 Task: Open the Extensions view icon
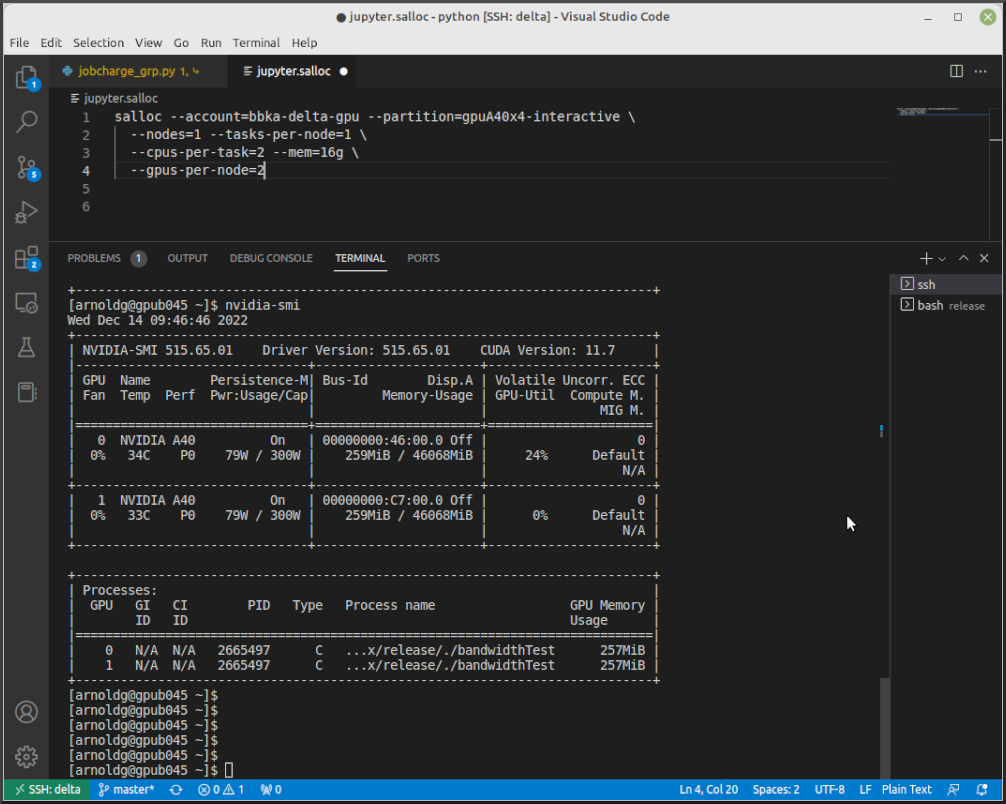tap(26, 258)
